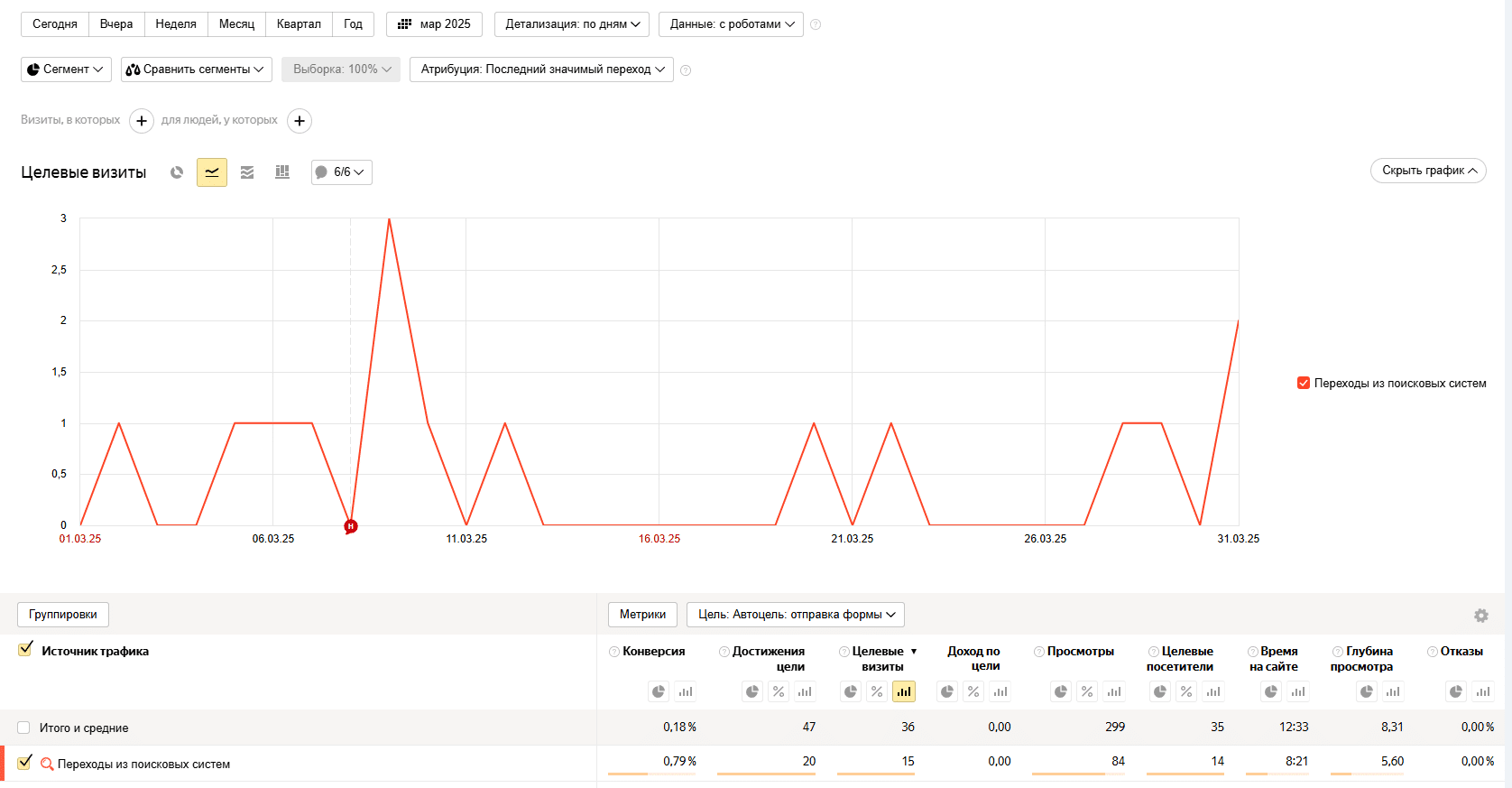
Task: Open the Детализация: по дням dropdown
Action: (x=572, y=24)
